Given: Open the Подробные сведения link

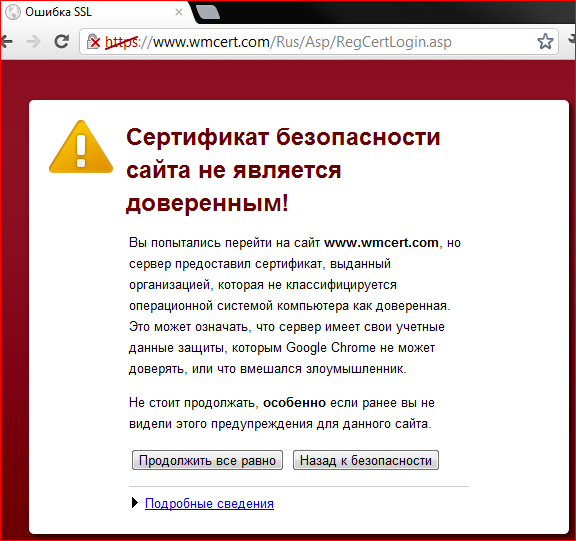Looking at the screenshot, I should [209, 503].
